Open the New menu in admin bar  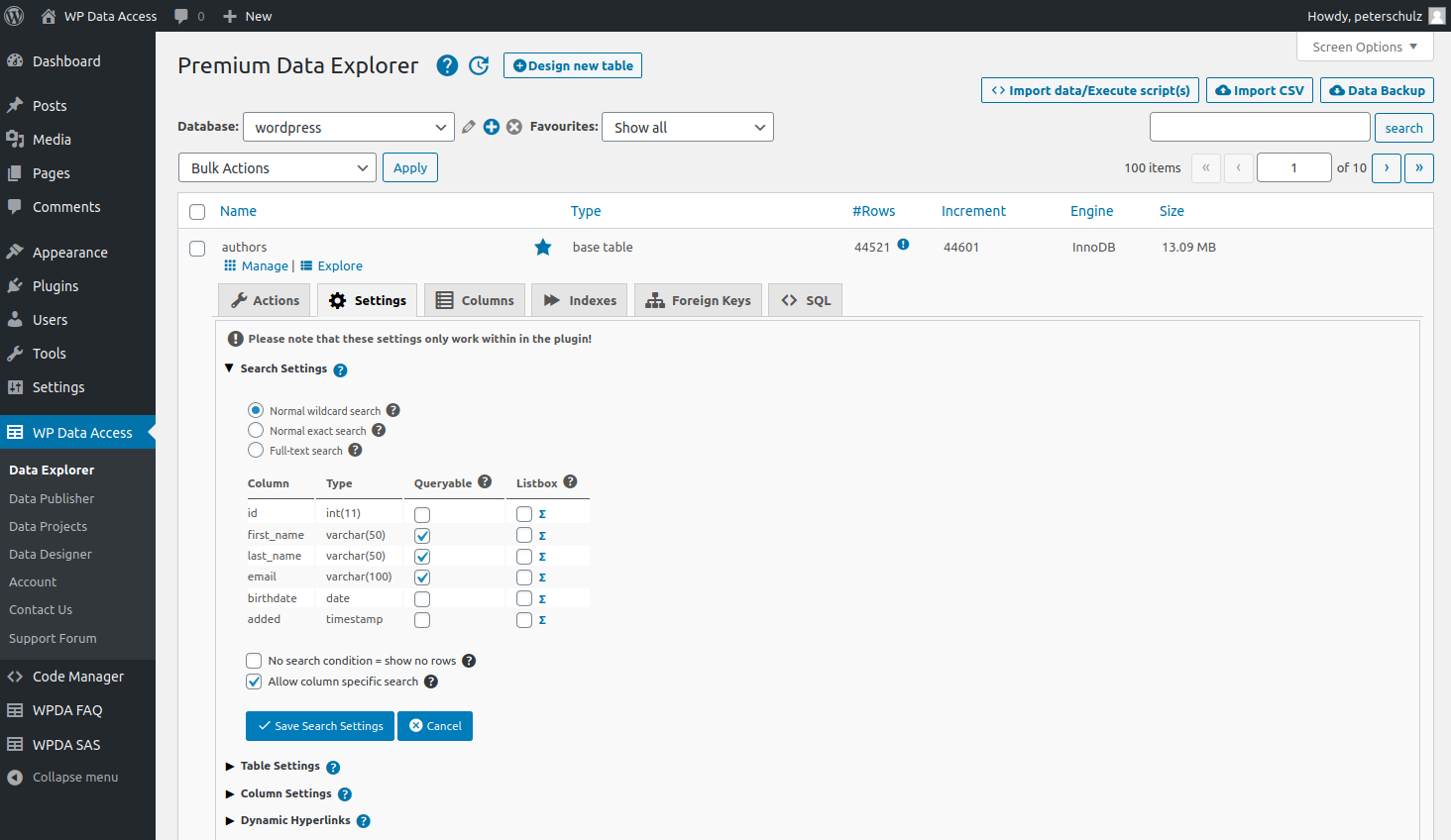pos(247,16)
